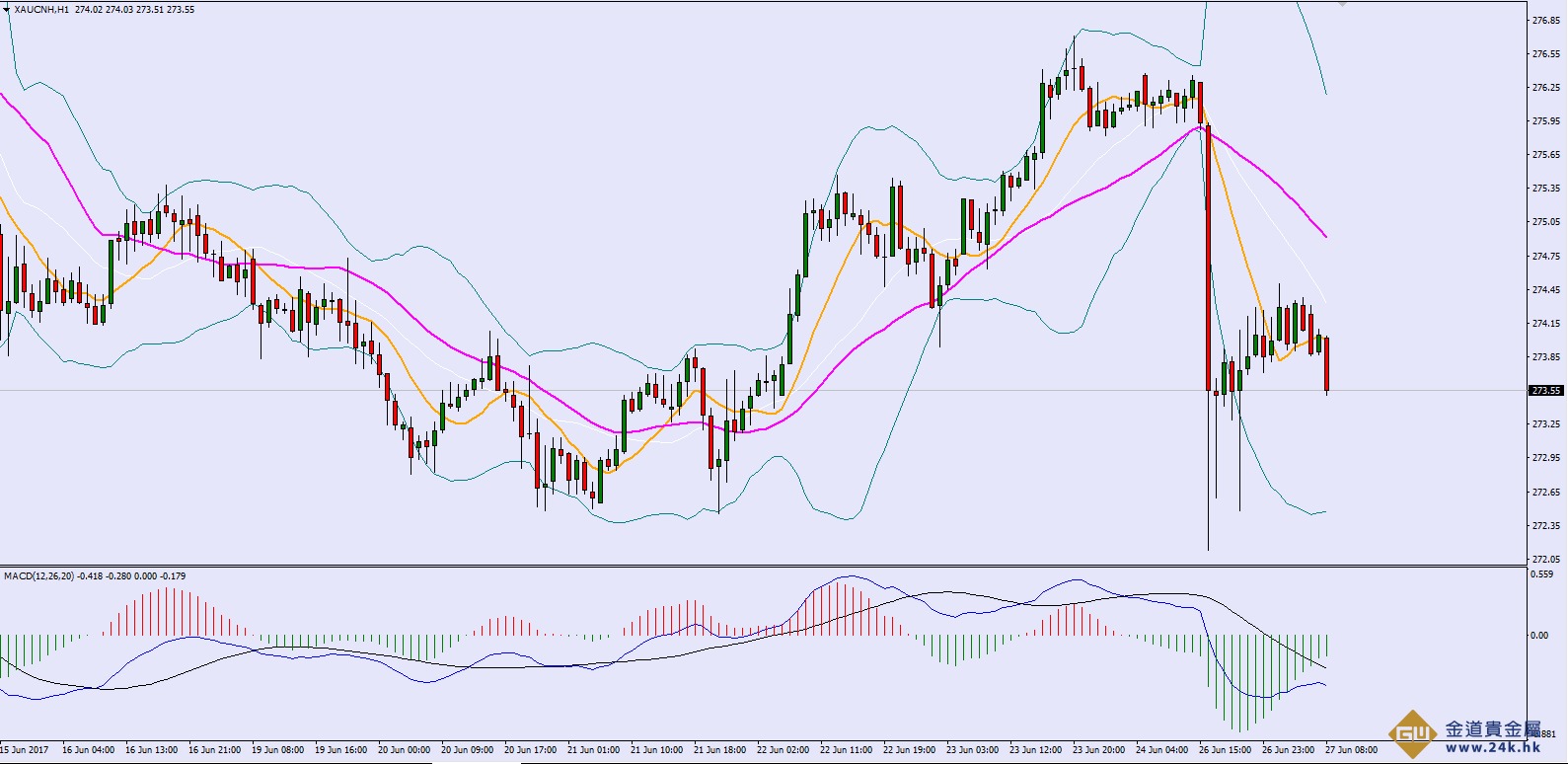
Task: Click the 22 Jun 02:00 time label
Action: 783,749
